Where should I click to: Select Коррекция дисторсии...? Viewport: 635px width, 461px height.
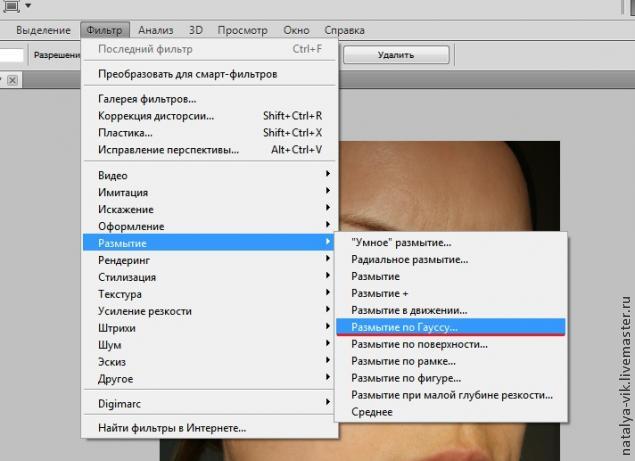point(210,116)
